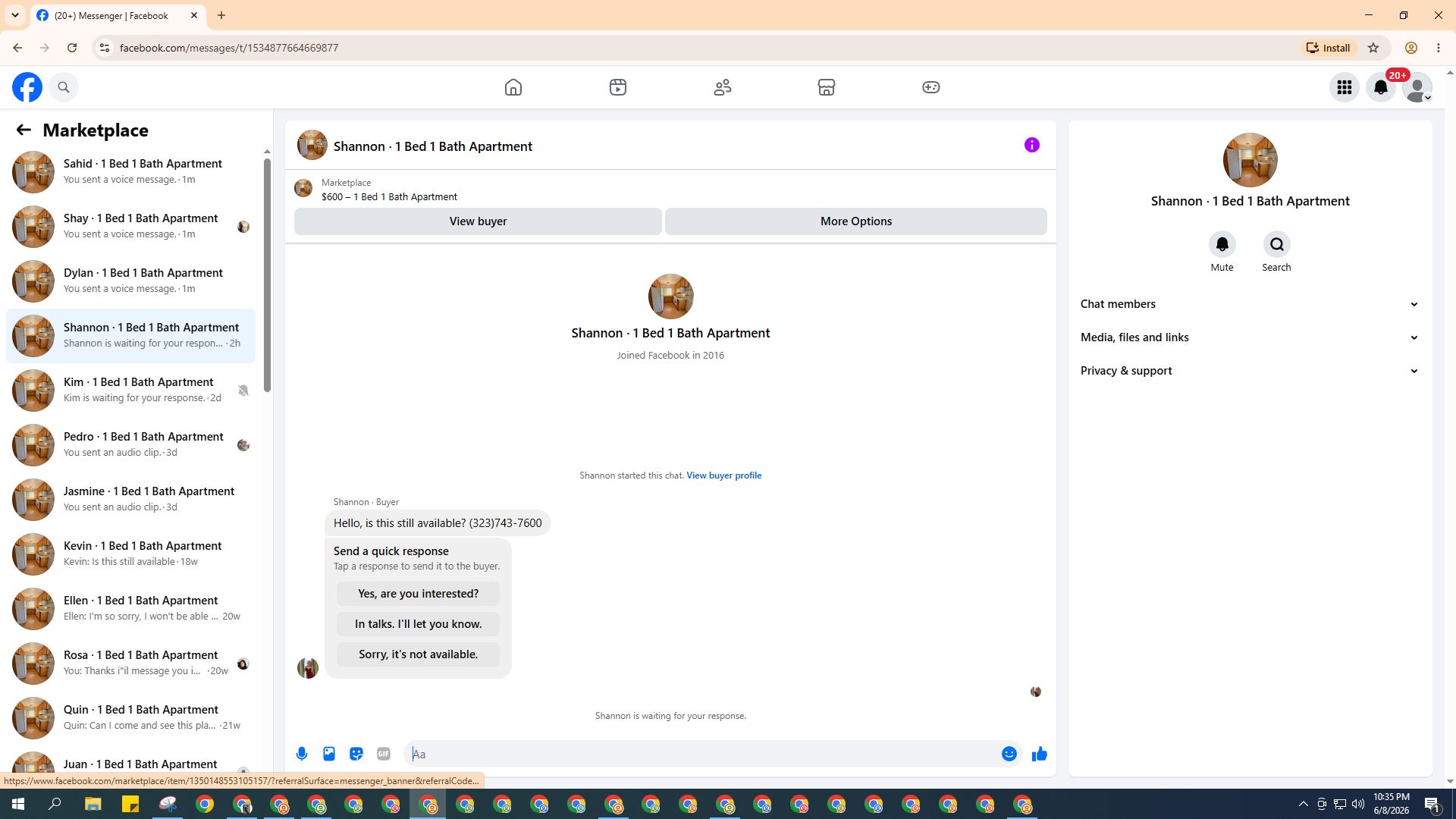This screenshot has width=1456, height=819.
Task: Click the attach photo icon
Action: 329,754
